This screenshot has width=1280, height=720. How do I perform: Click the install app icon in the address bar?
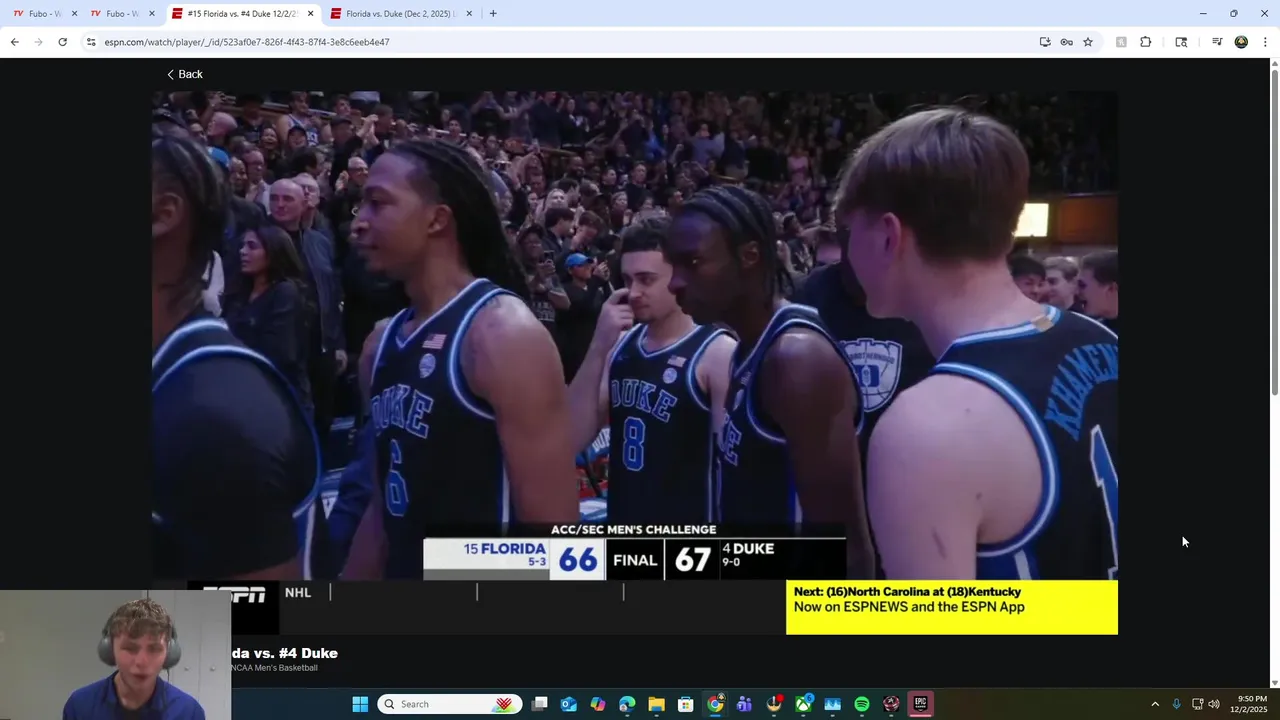pos(1045,42)
